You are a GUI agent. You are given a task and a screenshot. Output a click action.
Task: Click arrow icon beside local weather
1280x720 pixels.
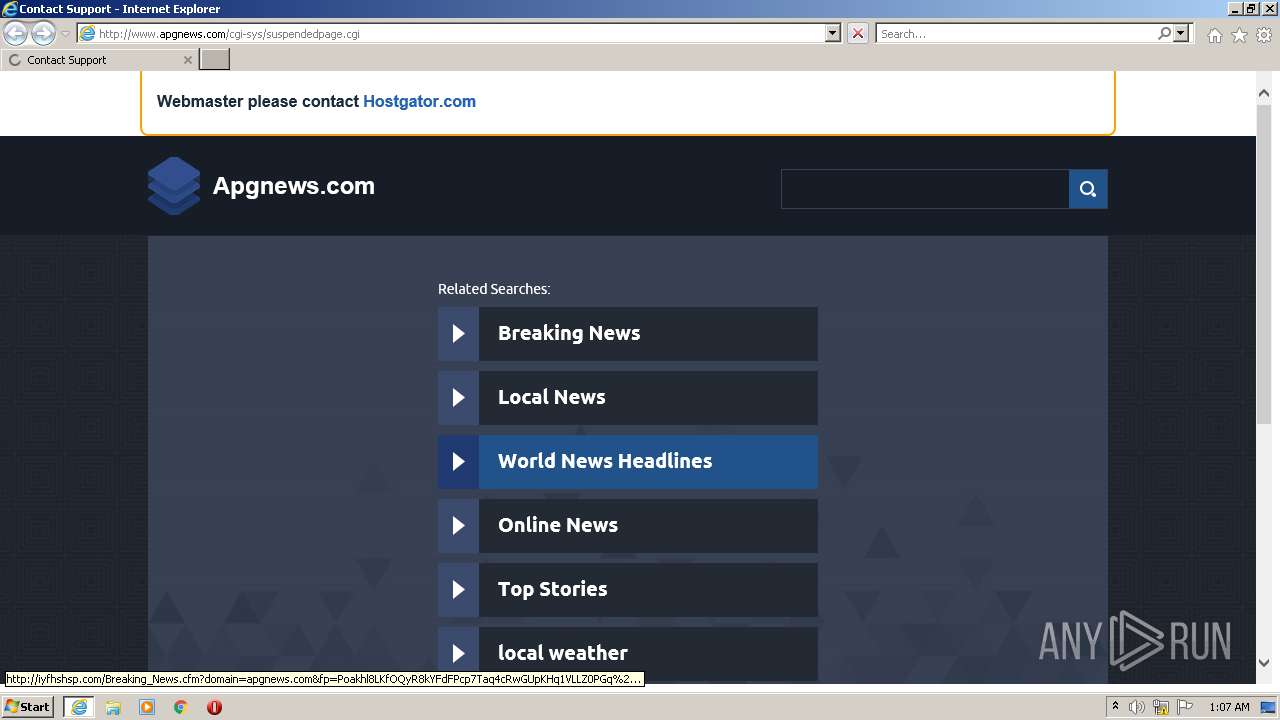click(x=458, y=654)
